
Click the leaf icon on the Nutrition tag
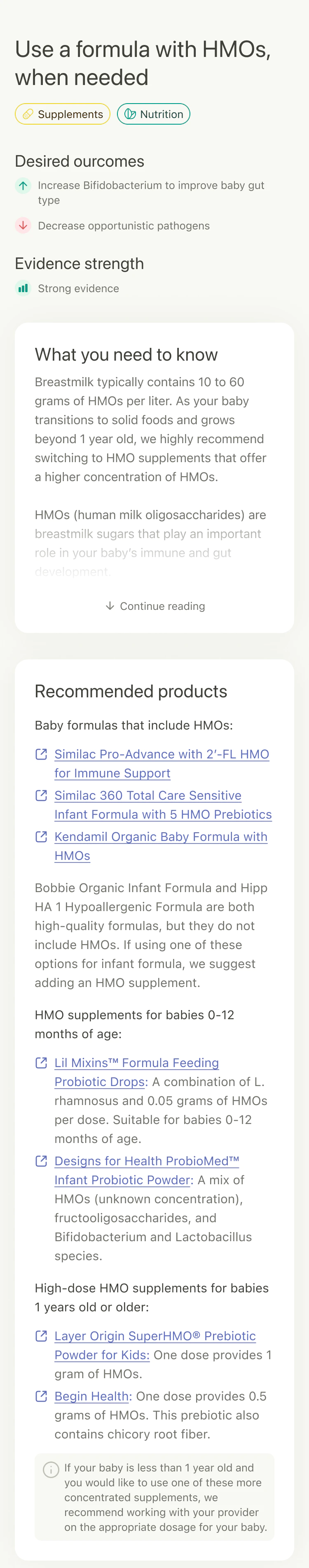coord(129,114)
